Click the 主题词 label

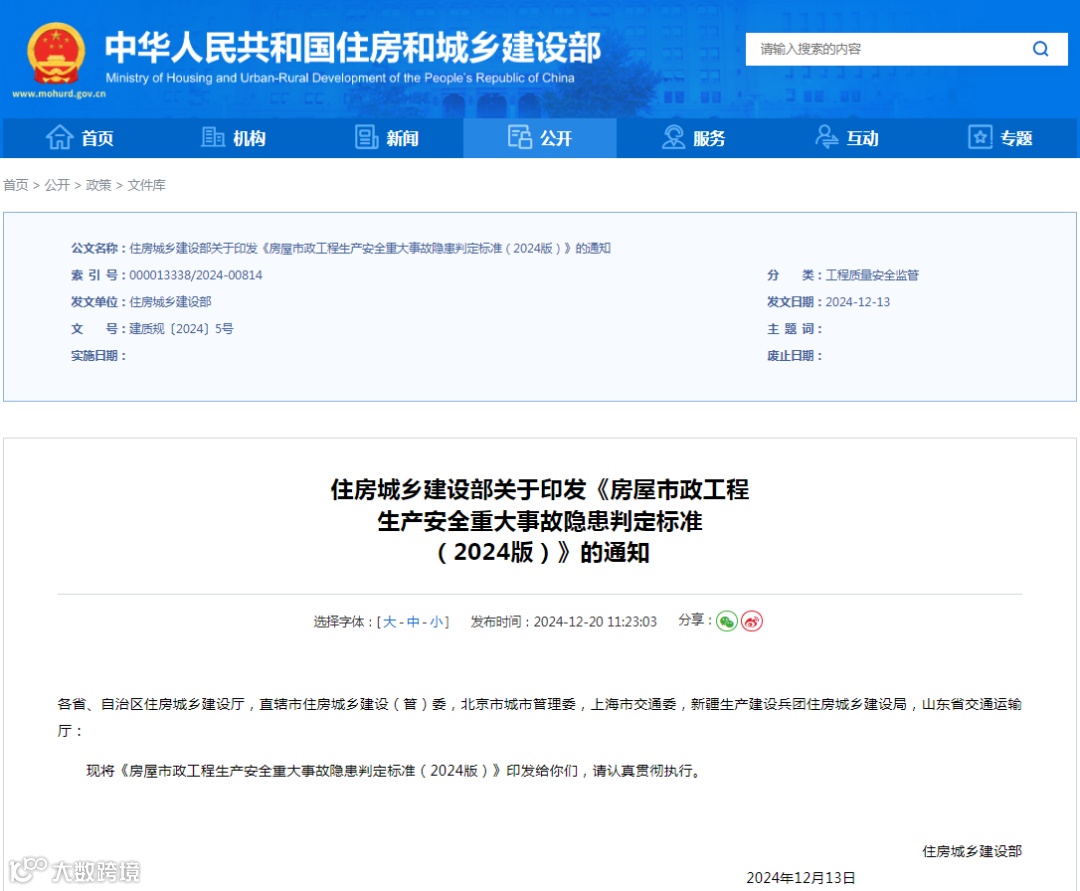pyautogui.click(x=795, y=329)
